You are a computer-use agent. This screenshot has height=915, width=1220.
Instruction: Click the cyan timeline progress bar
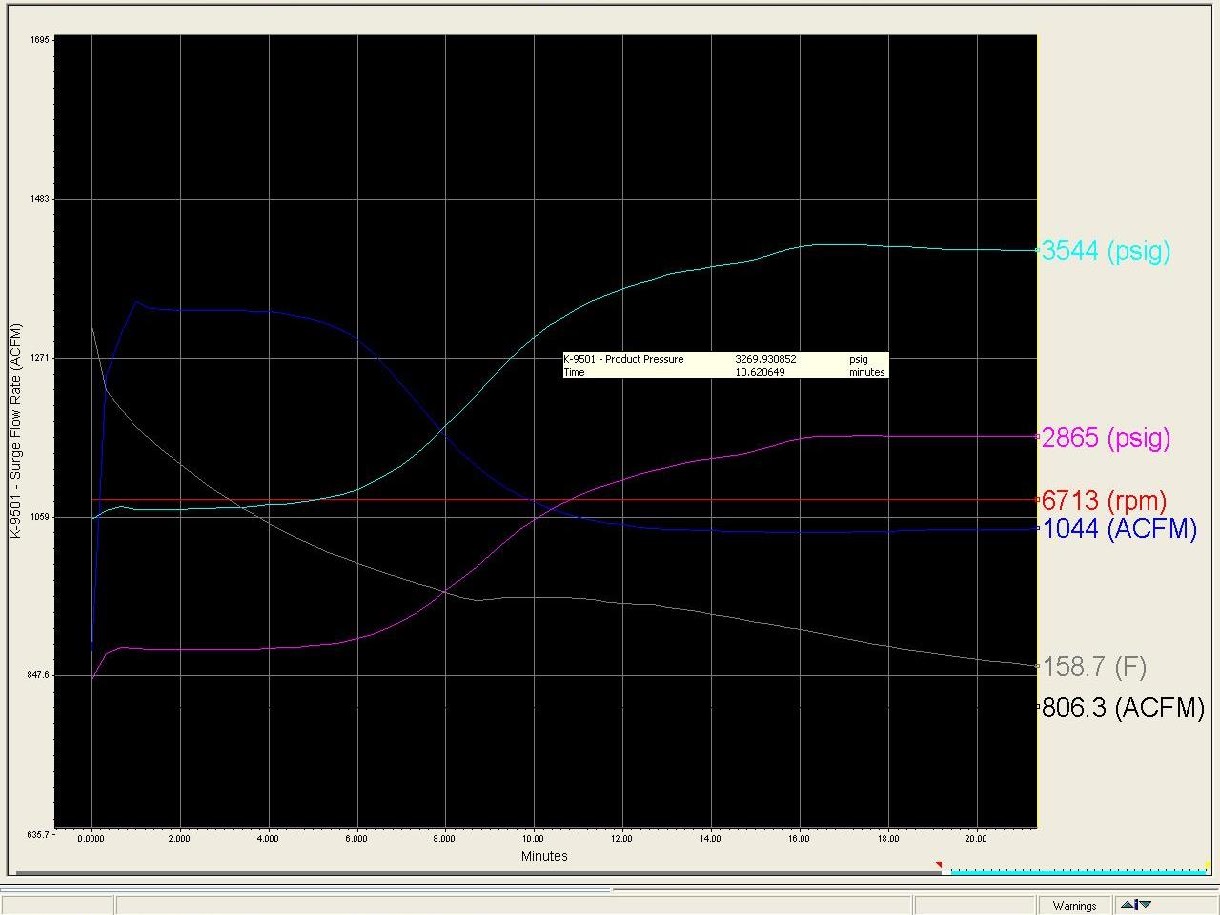pos(1078,871)
